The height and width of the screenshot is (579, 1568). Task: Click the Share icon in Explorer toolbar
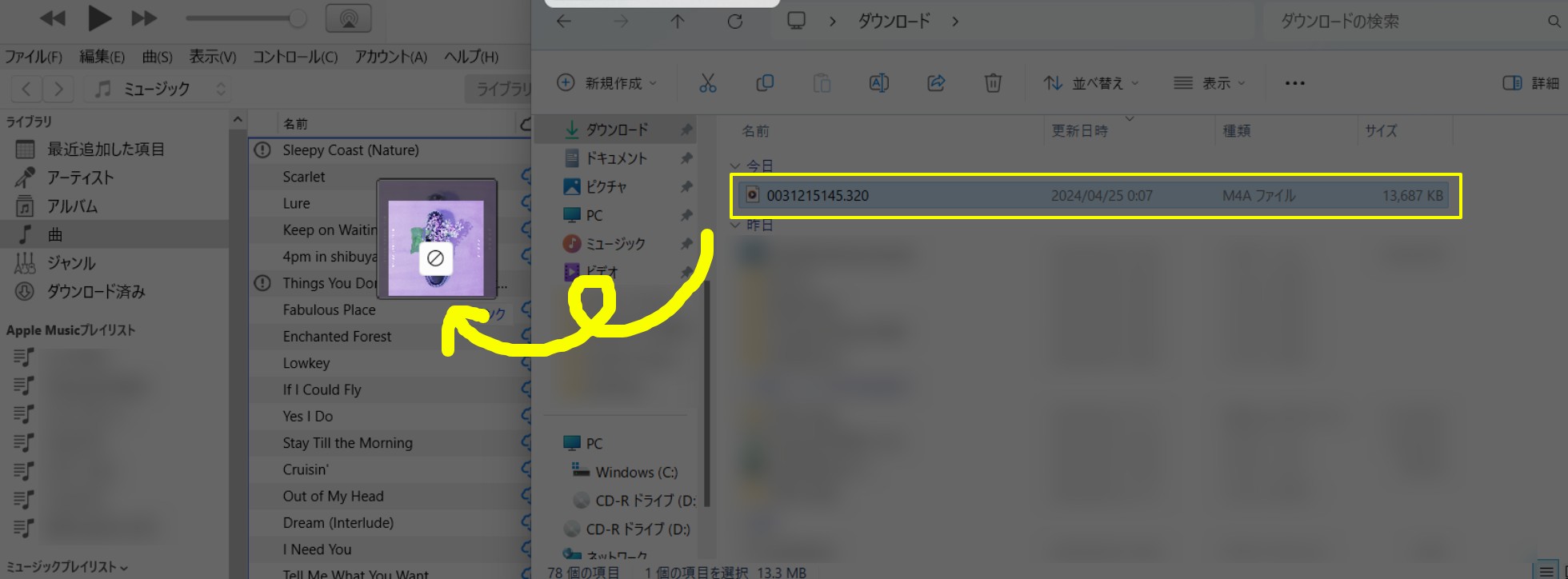coord(936,83)
